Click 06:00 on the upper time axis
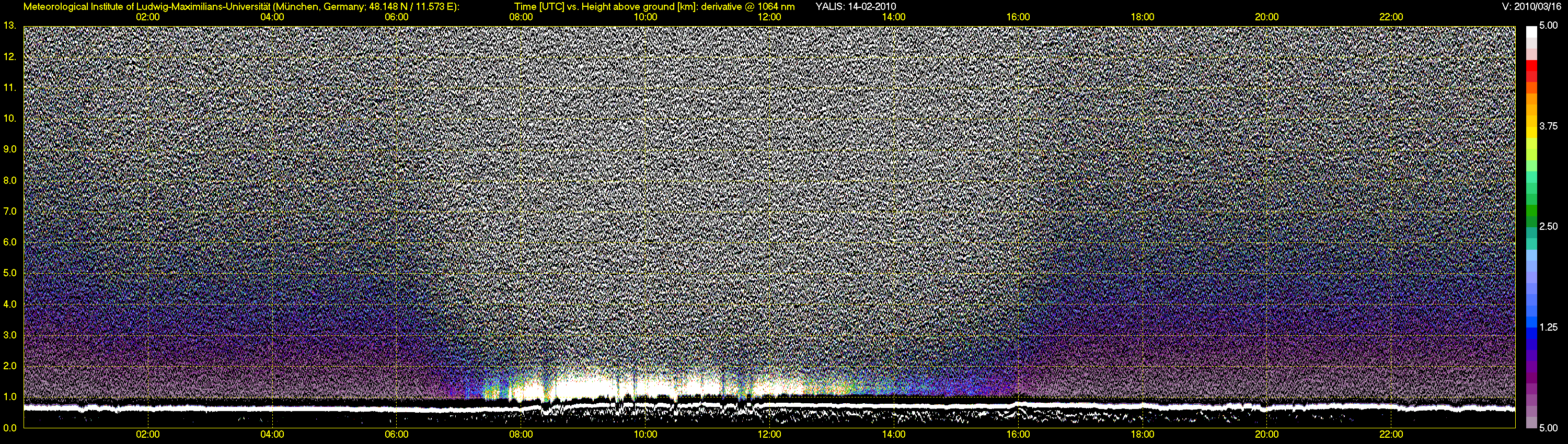Screen dimensions: 1568x444 396,17
